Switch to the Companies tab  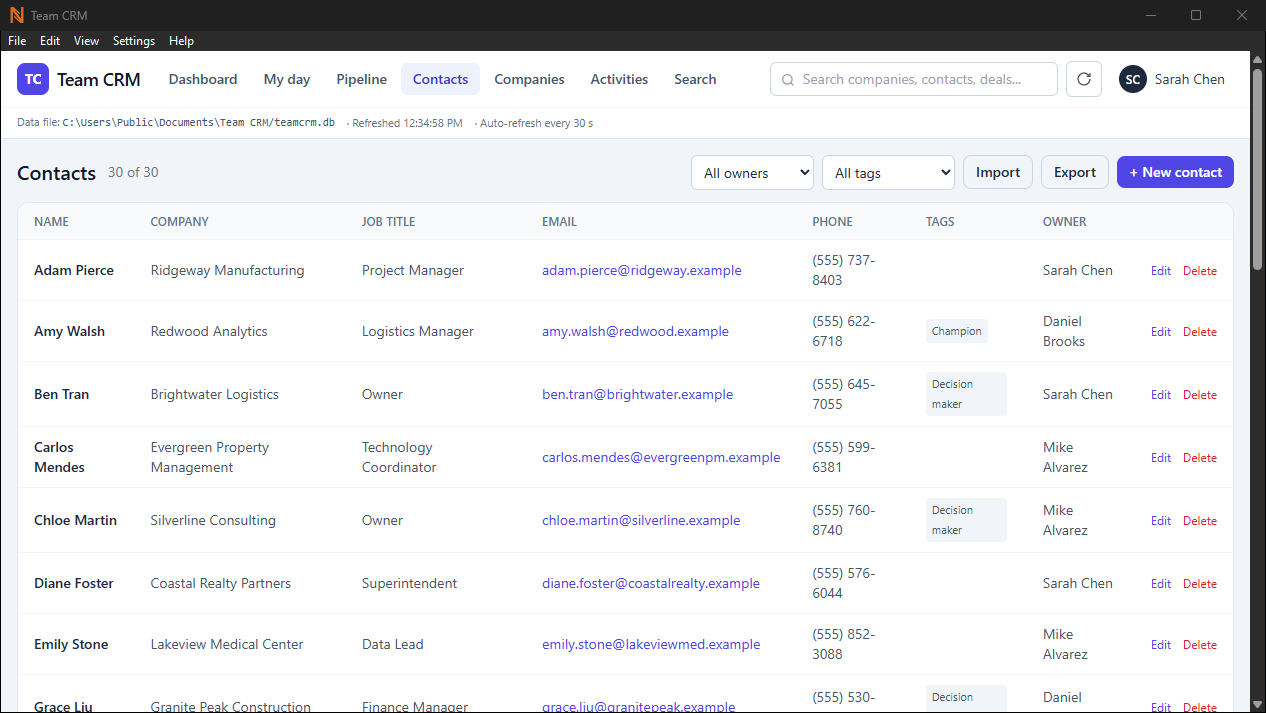click(x=529, y=79)
